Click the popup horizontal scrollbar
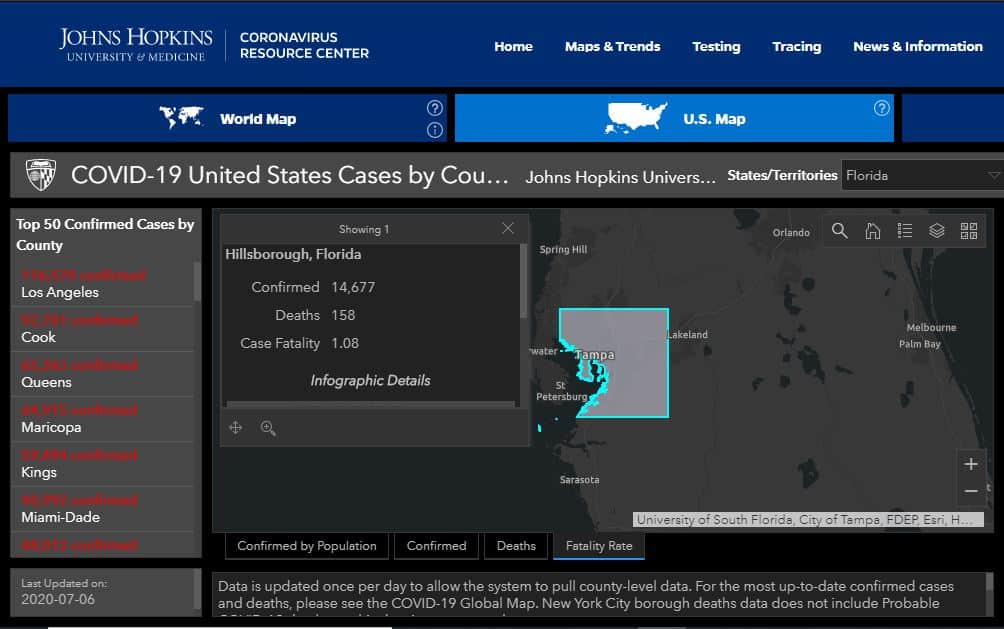This screenshot has height=629, width=1004. 371,404
